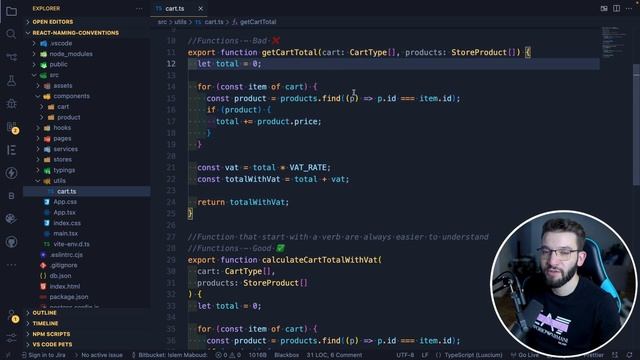The width and height of the screenshot is (640, 360).
Task: Change UTF-8 file encoding in status bar
Action: click(405, 355)
